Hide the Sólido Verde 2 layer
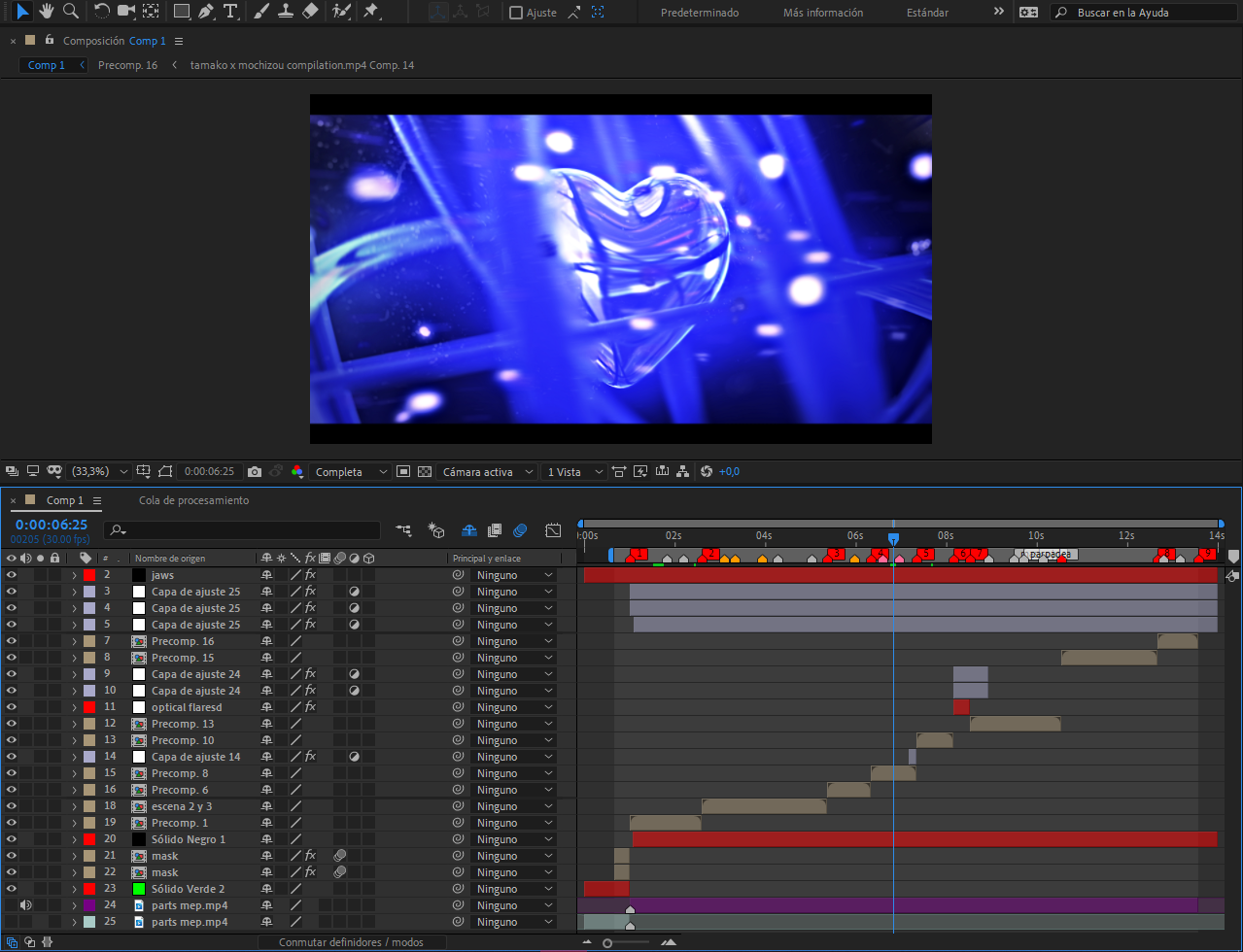This screenshot has width=1243, height=952. (12, 889)
